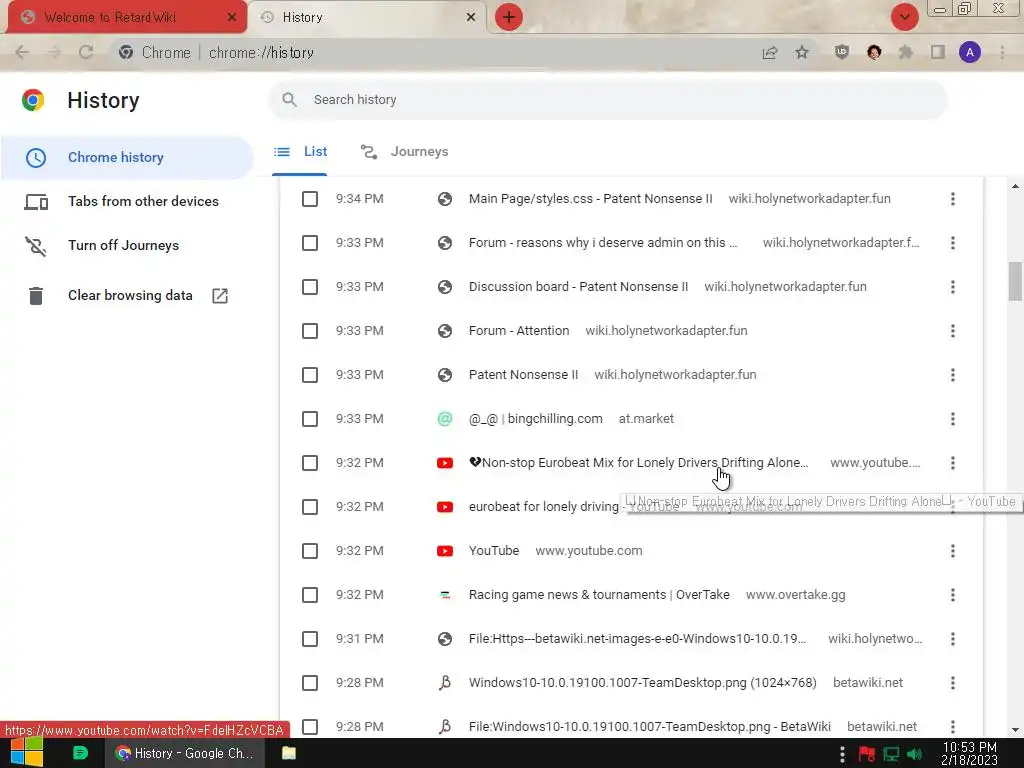The height and width of the screenshot is (768, 1024).
Task: Click the network monitor tray icon
Action: tap(891, 754)
